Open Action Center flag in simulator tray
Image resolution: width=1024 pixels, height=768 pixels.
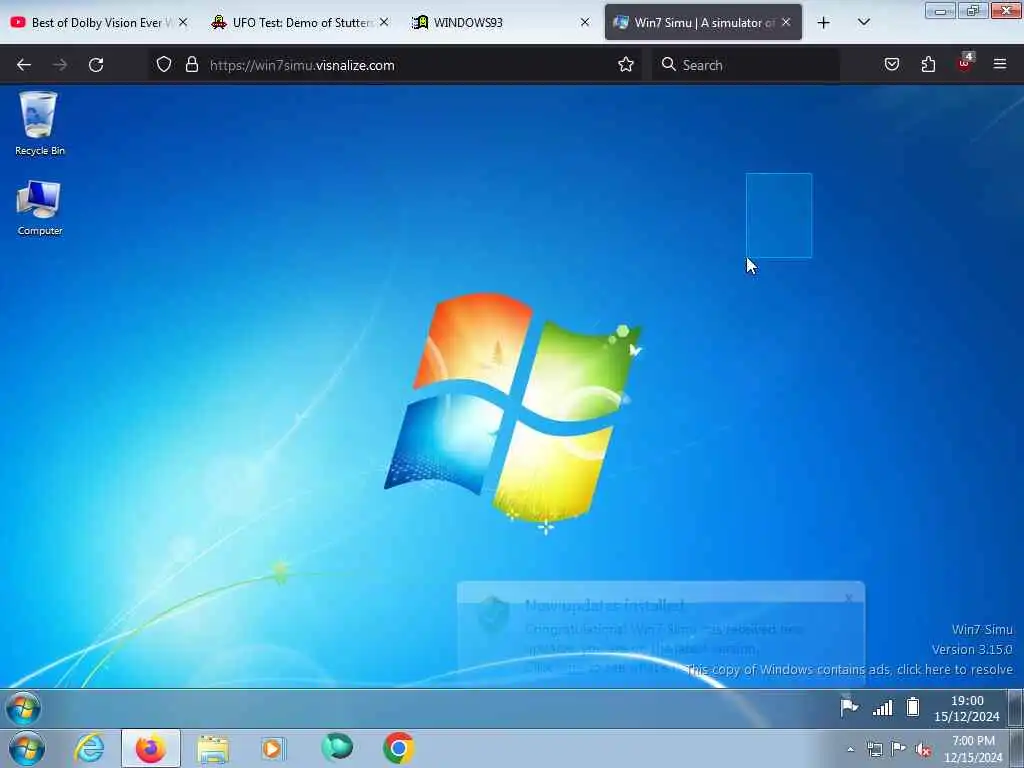[848, 707]
